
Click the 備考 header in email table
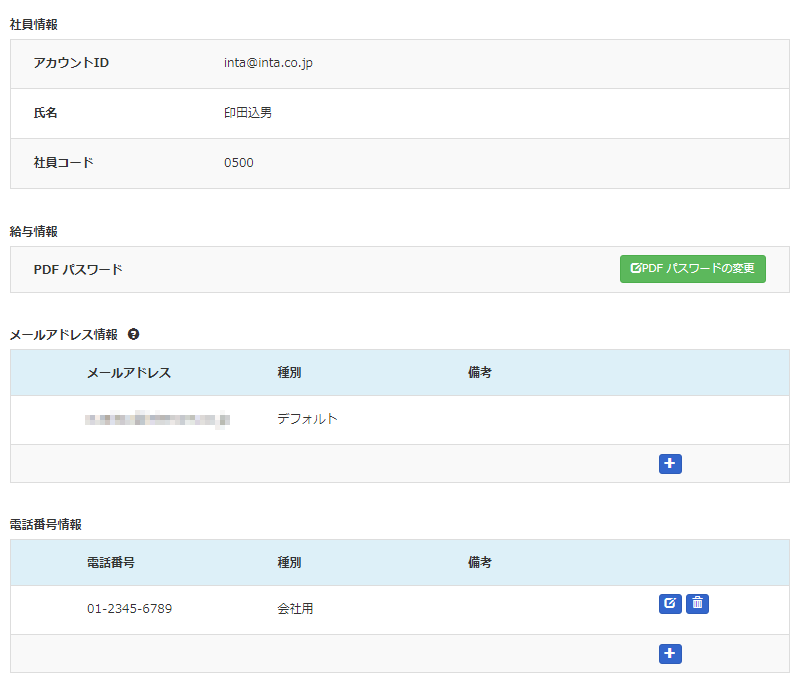pos(479,373)
